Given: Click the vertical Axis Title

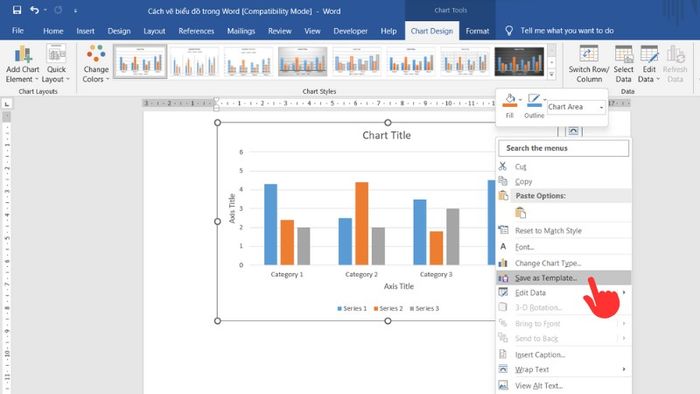Looking at the screenshot, I should point(232,208).
